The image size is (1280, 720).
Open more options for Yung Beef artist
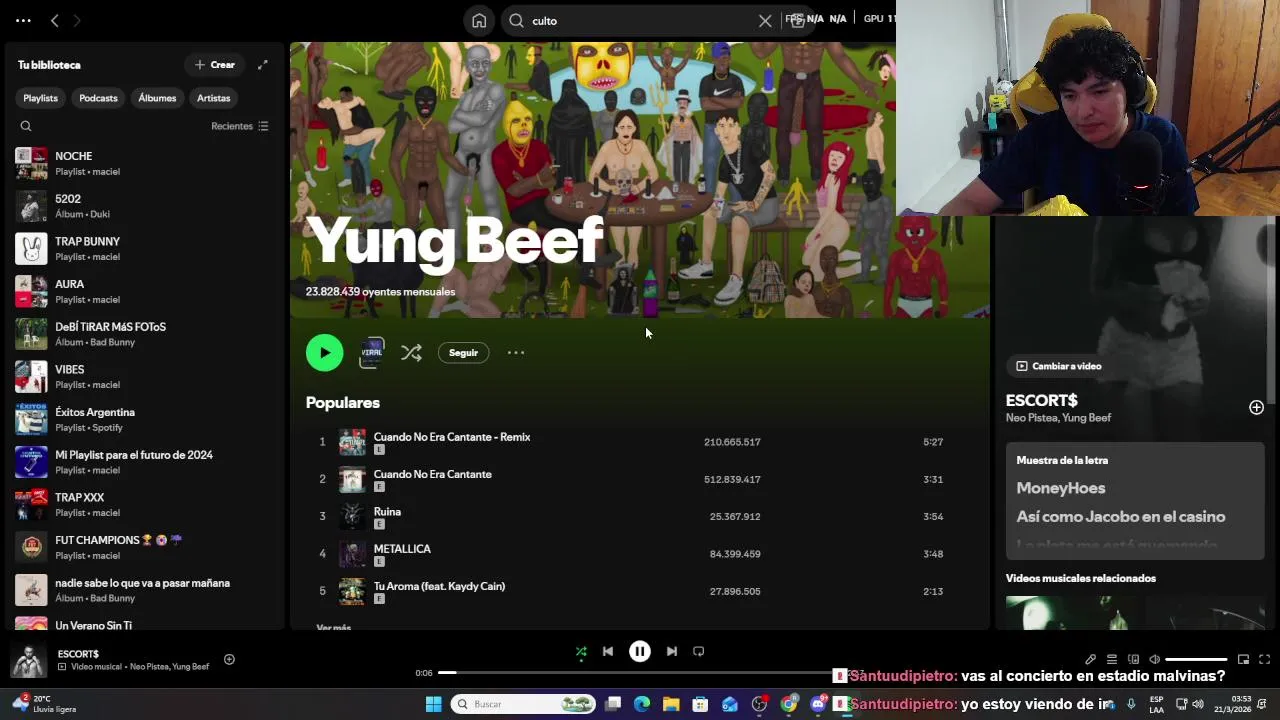pyautogui.click(x=516, y=352)
